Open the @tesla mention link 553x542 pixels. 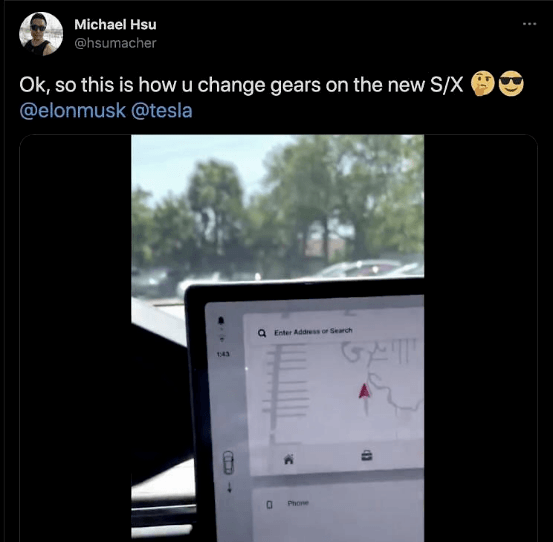pyautogui.click(x=162, y=110)
